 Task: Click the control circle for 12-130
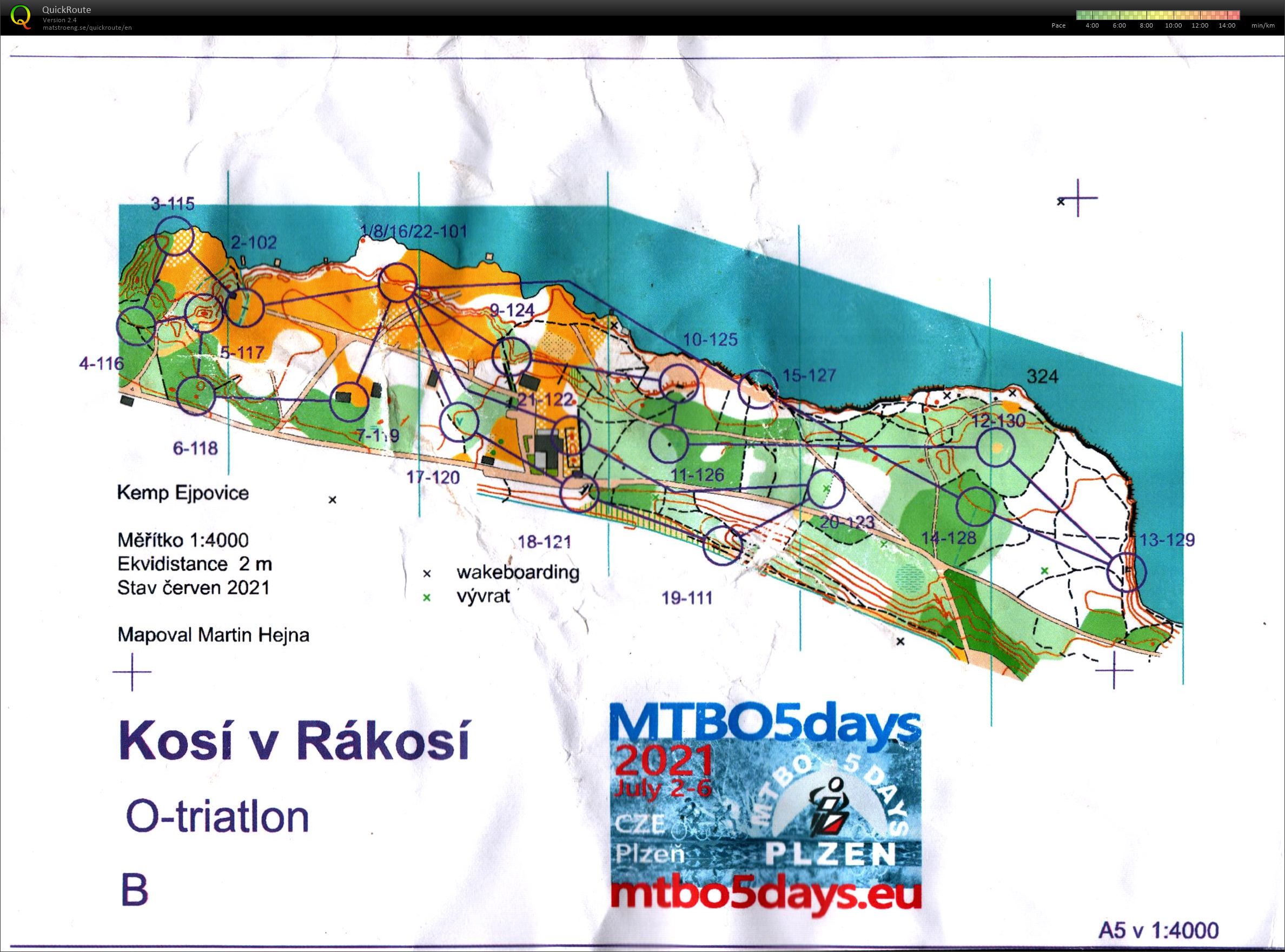[x=995, y=448]
